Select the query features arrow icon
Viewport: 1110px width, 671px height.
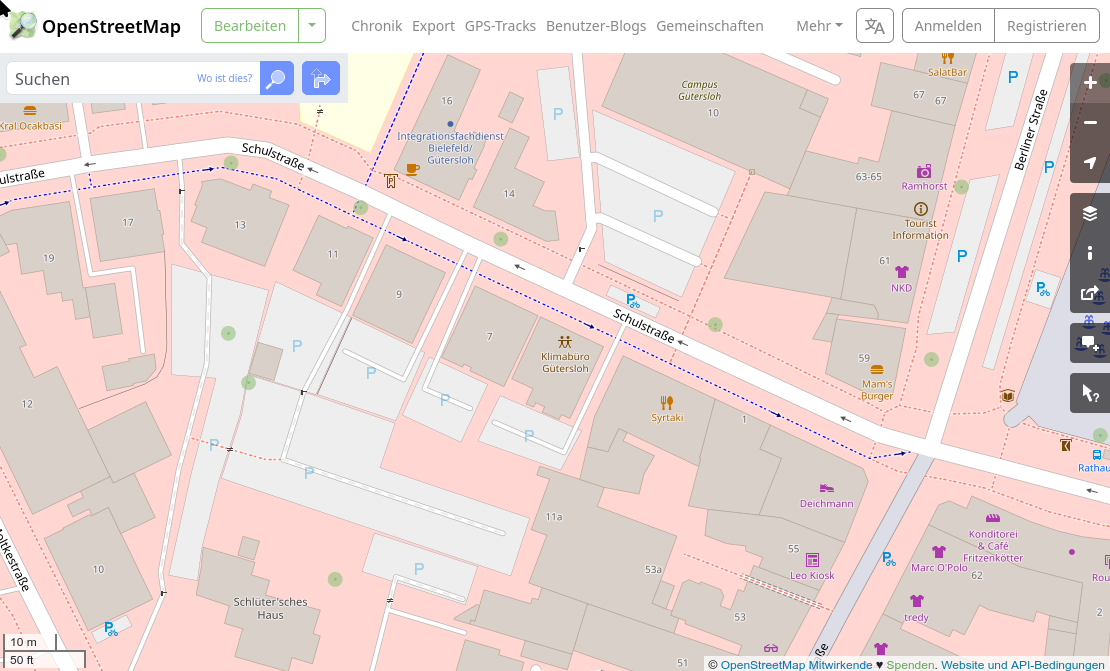click(x=1089, y=392)
